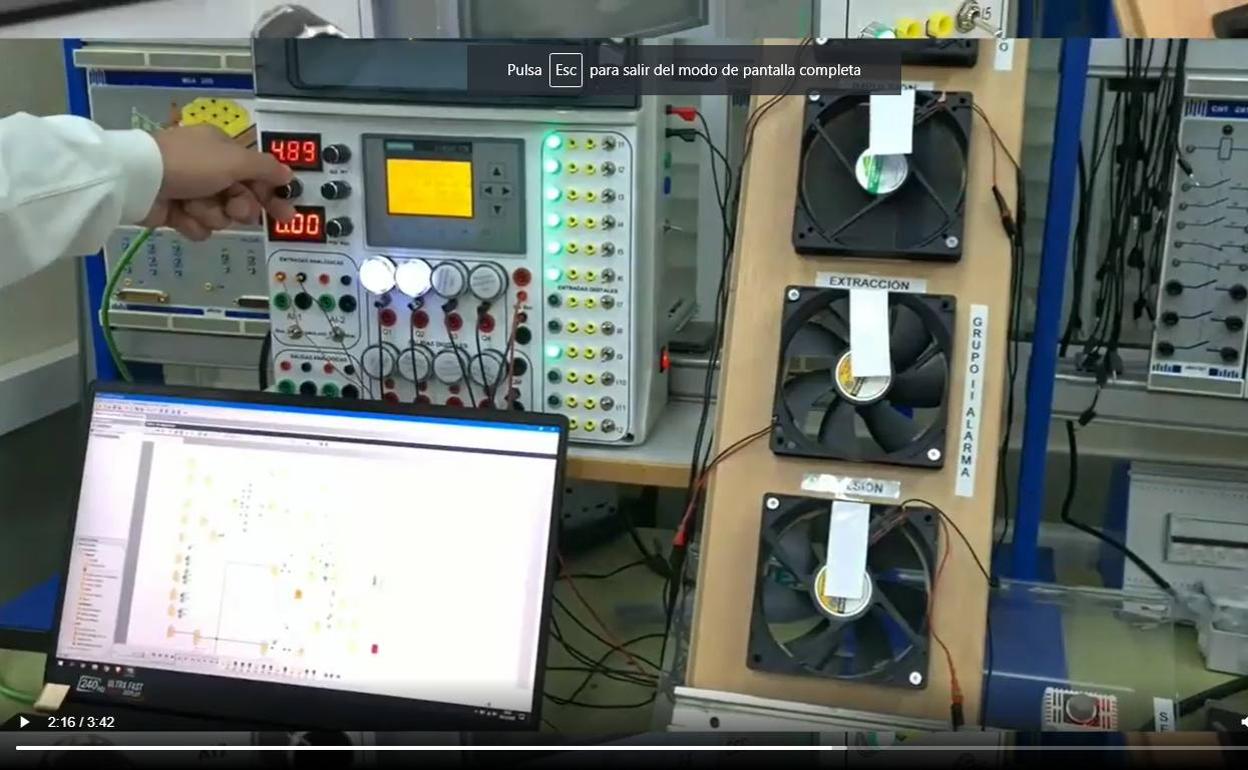Click the red 0.00 digital readout

(x=296, y=224)
